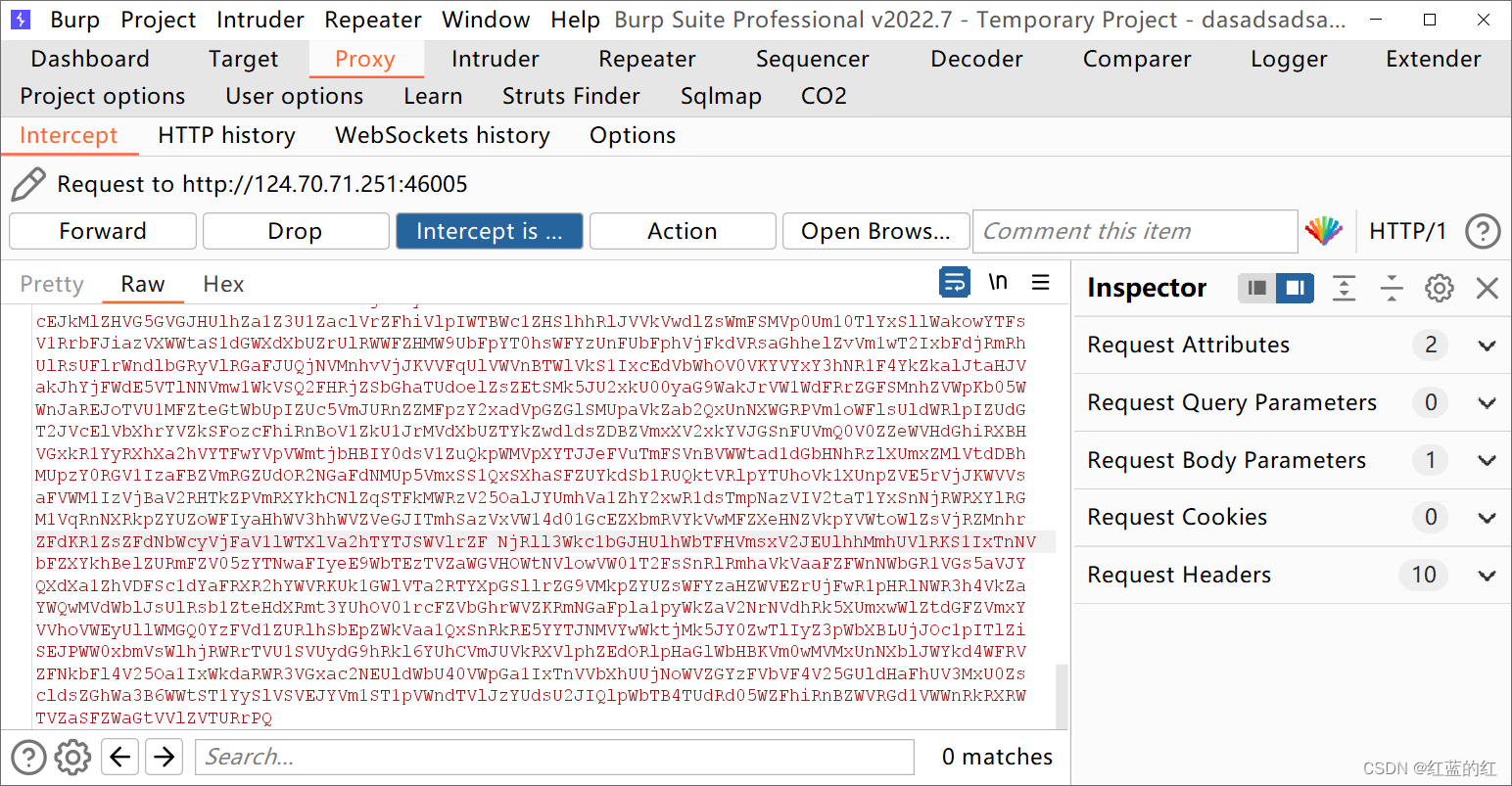Toggle the word wrap icon in editor

tap(955, 283)
